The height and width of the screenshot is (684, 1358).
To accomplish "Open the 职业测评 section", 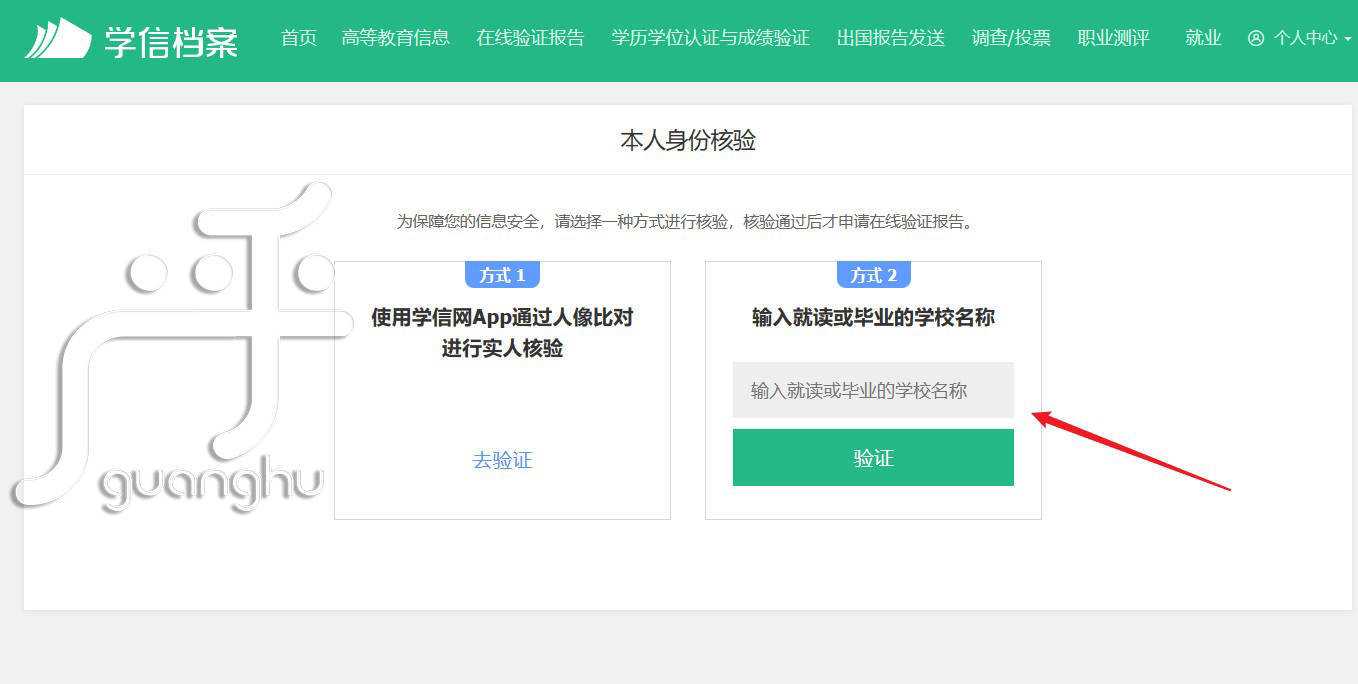I will point(1113,38).
